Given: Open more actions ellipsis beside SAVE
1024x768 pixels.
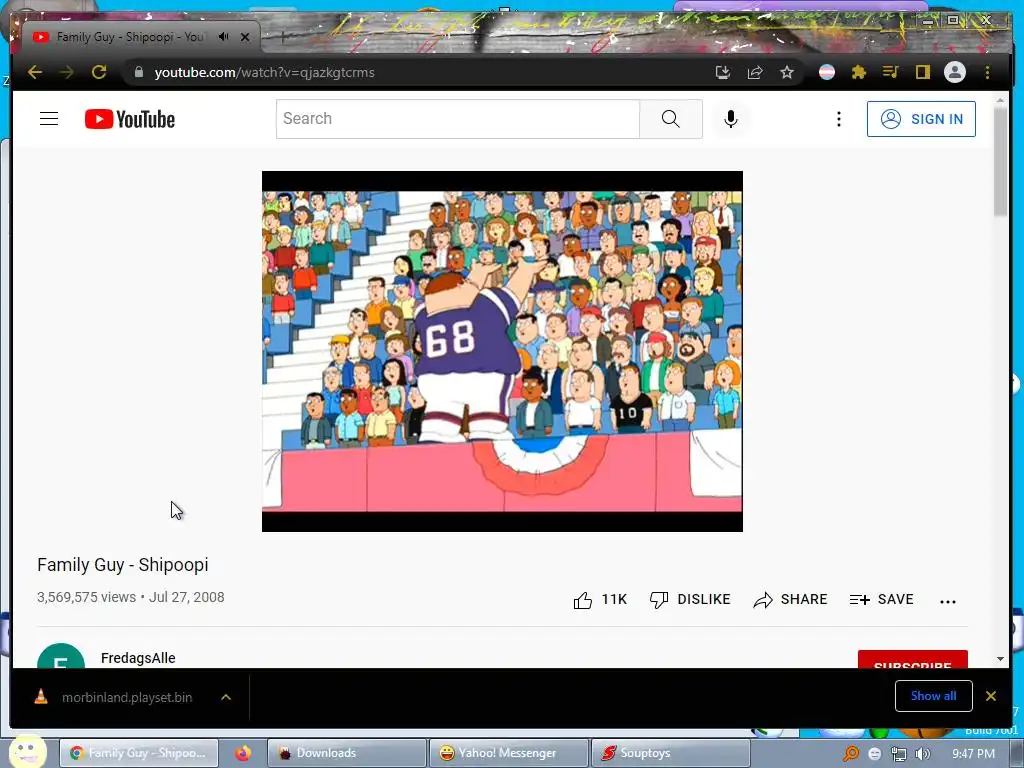Looking at the screenshot, I should pyautogui.click(x=948, y=601).
